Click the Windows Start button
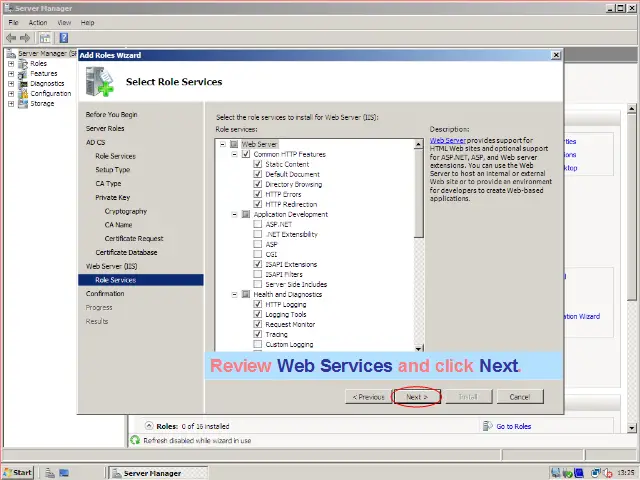 coord(18,472)
